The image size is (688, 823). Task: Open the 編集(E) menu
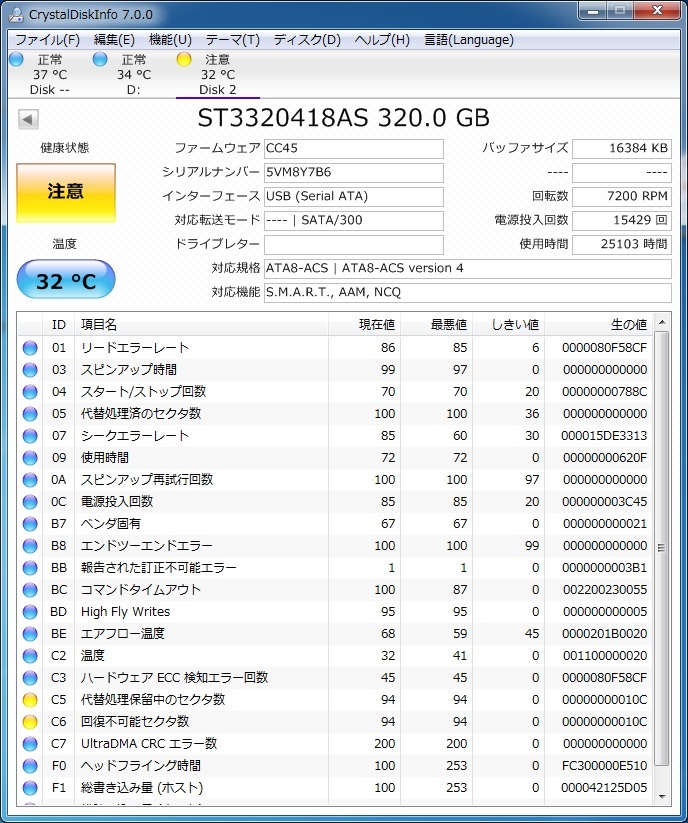114,40
